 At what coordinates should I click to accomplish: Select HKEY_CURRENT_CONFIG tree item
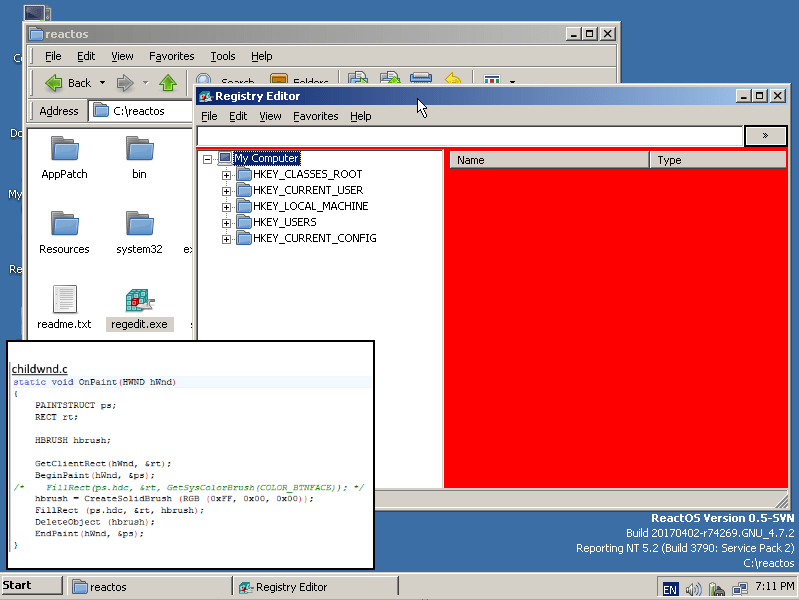[314, 238]
